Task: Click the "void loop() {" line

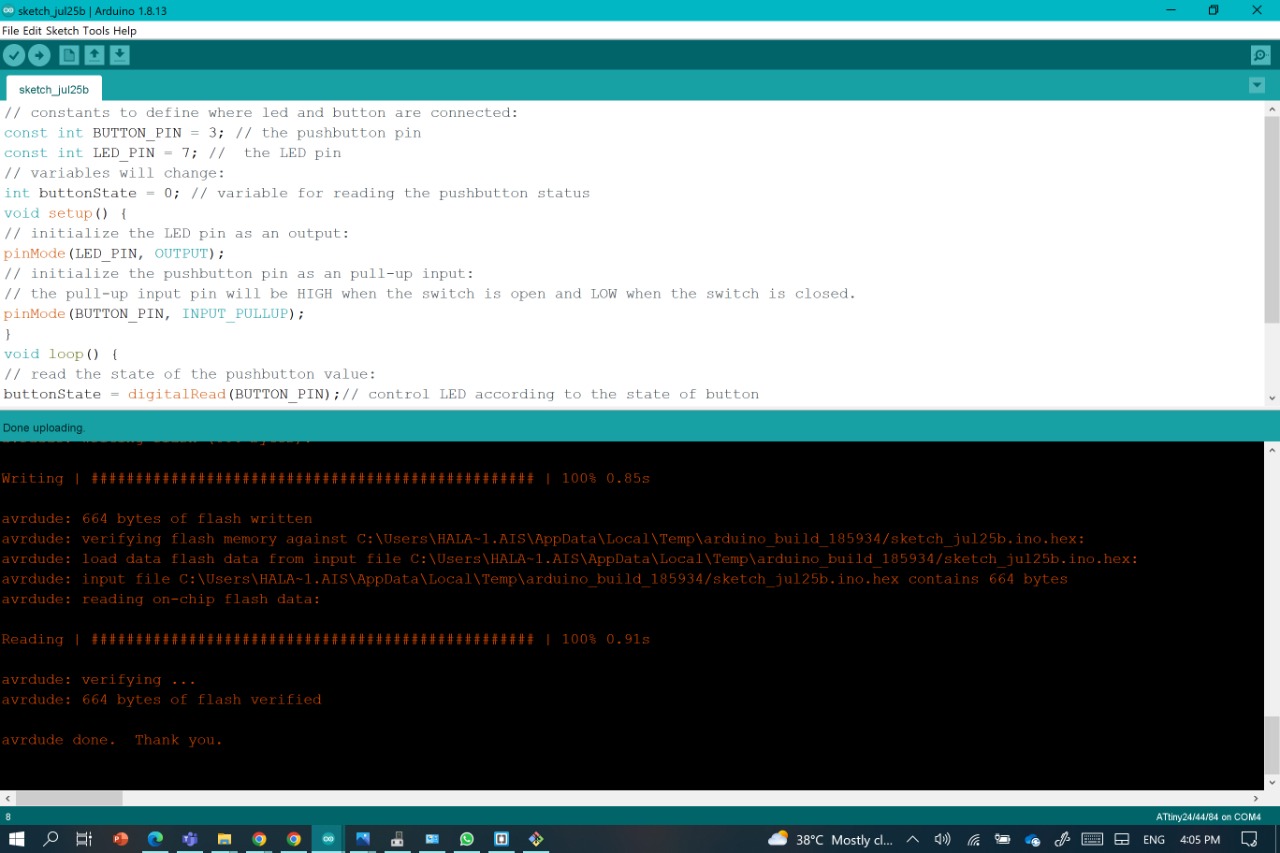Action: [x=61, y=354]
